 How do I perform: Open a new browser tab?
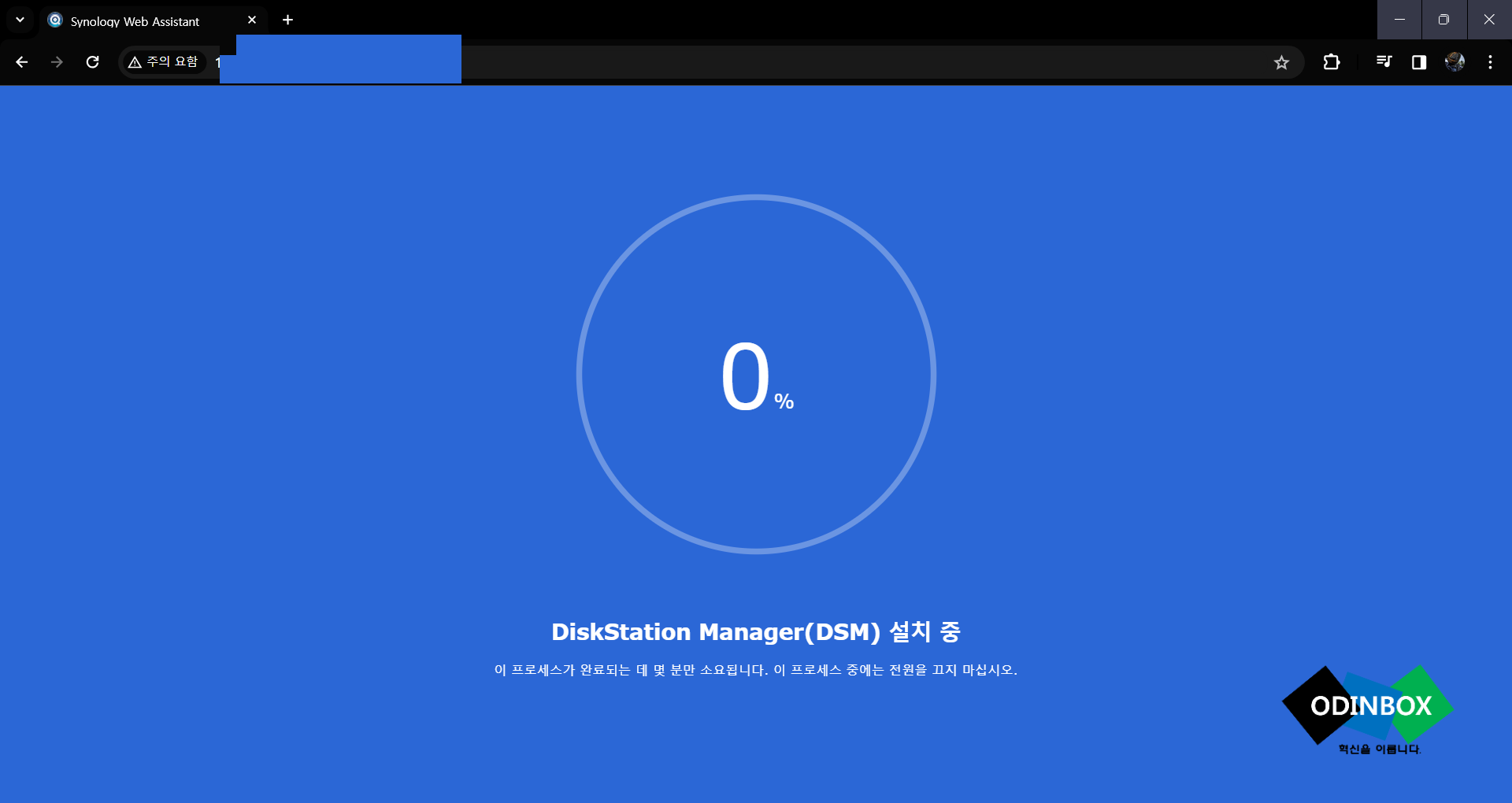287,20
